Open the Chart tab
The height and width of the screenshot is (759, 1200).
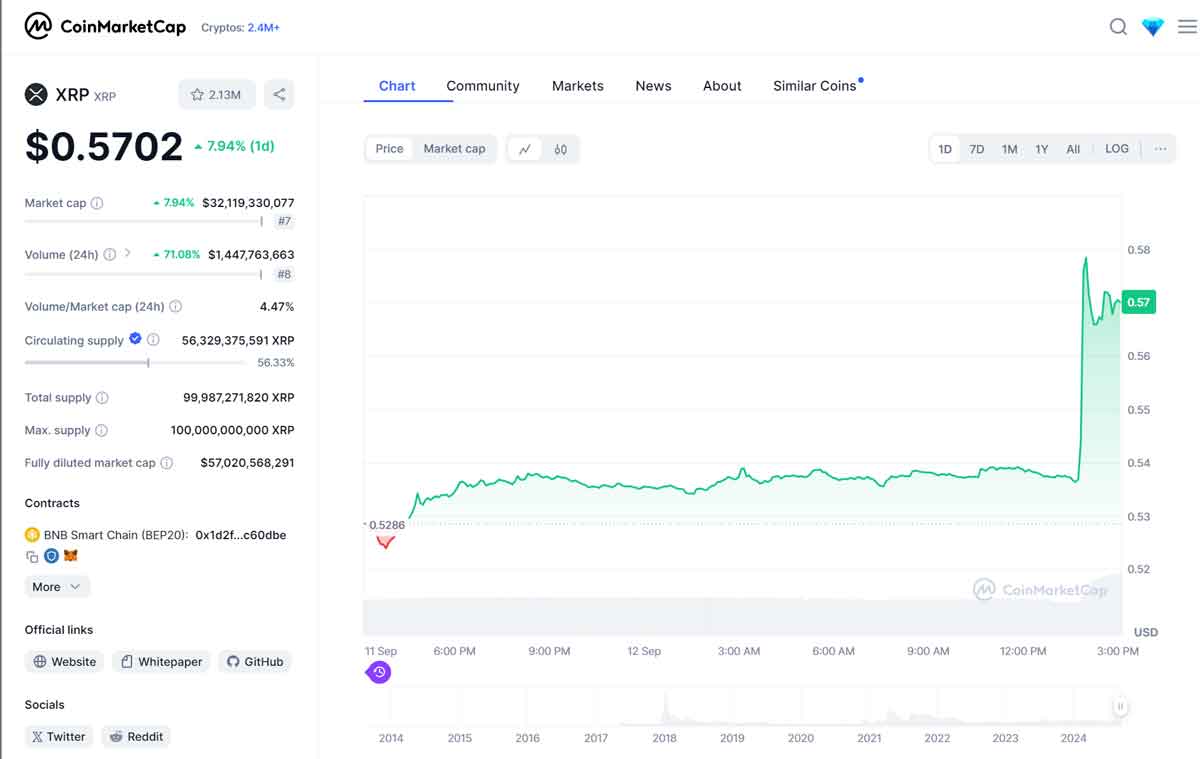point(397,86)
